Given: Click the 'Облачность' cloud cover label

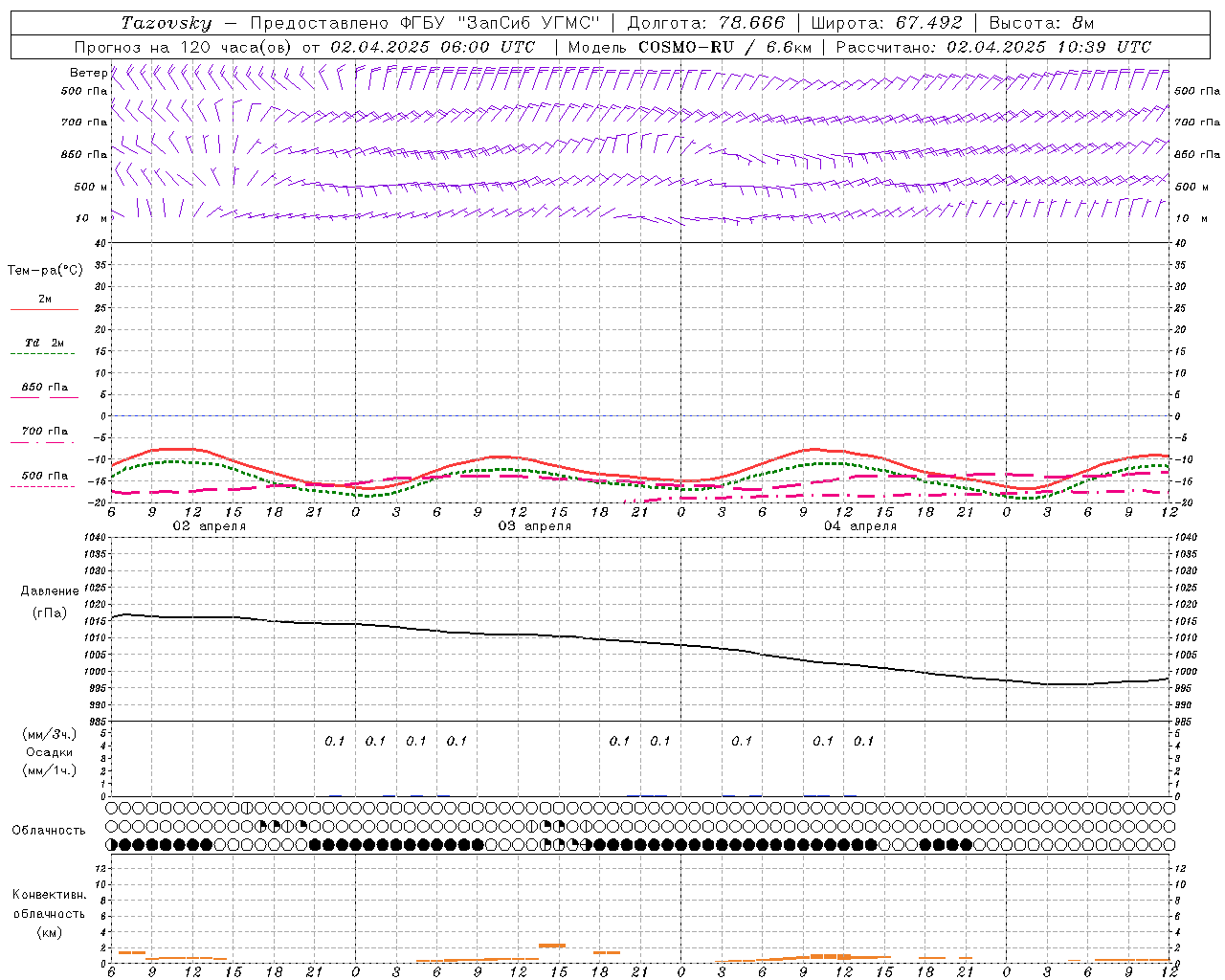Looking at the screenshot, I should (49, 831).
